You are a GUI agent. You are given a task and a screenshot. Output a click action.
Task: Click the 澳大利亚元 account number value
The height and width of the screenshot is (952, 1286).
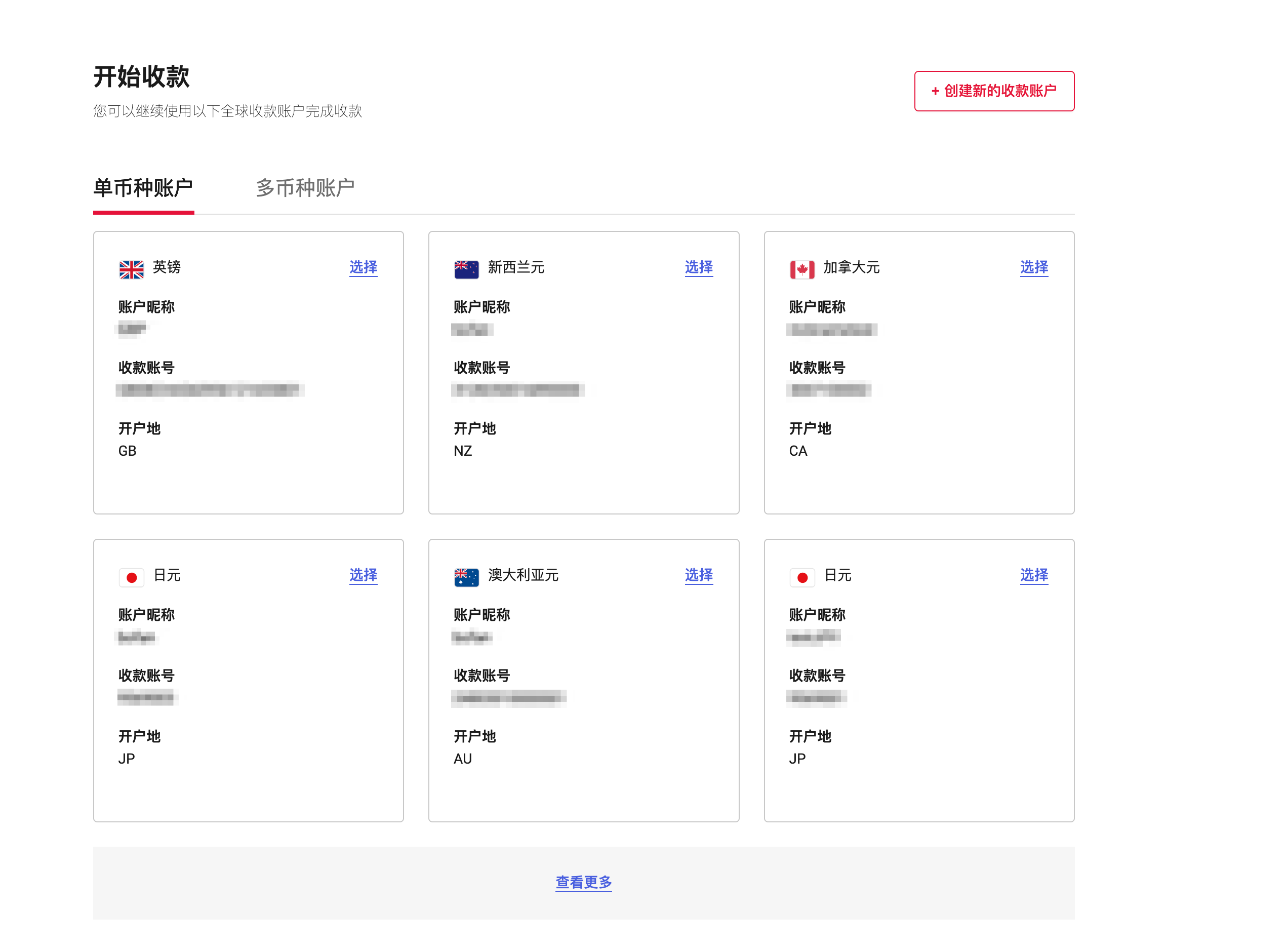click(509, 698)
